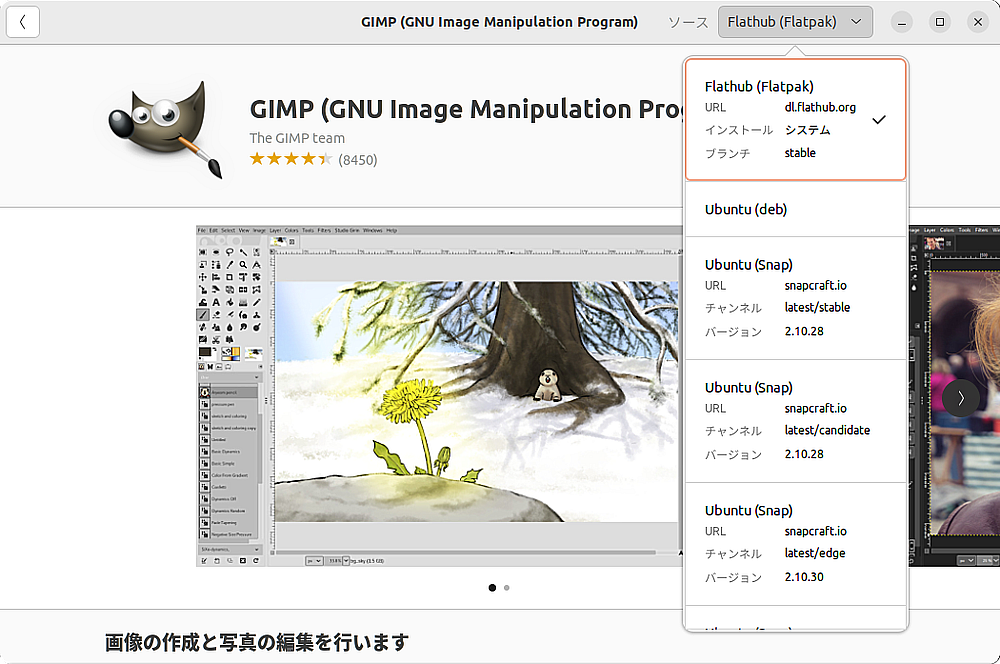Click The GIMP team developer name
The image size is (1000, 664).
click(297, 138)
